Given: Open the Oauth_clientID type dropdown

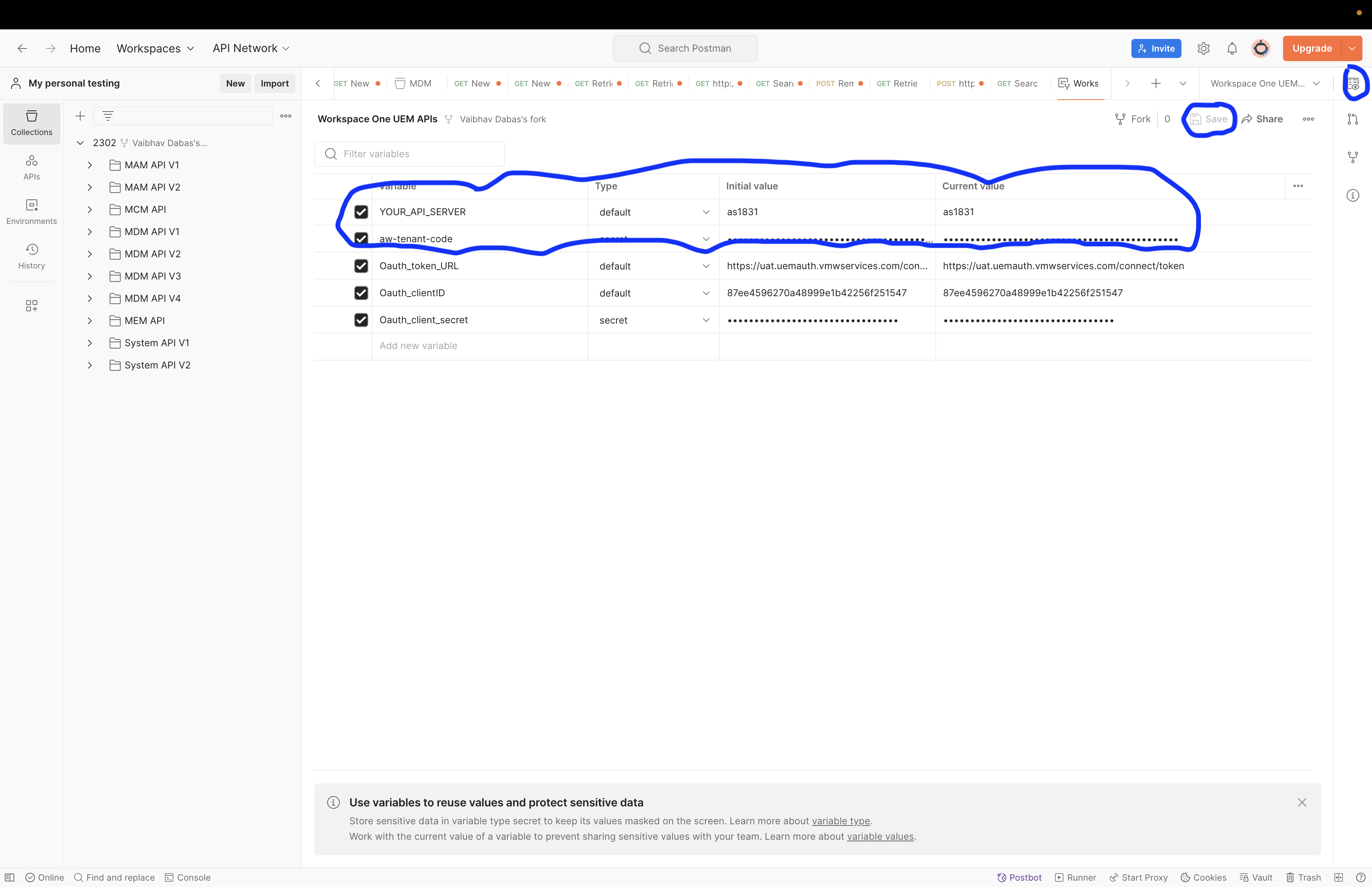Looking at the screenshot, I should tap(653, 293).
